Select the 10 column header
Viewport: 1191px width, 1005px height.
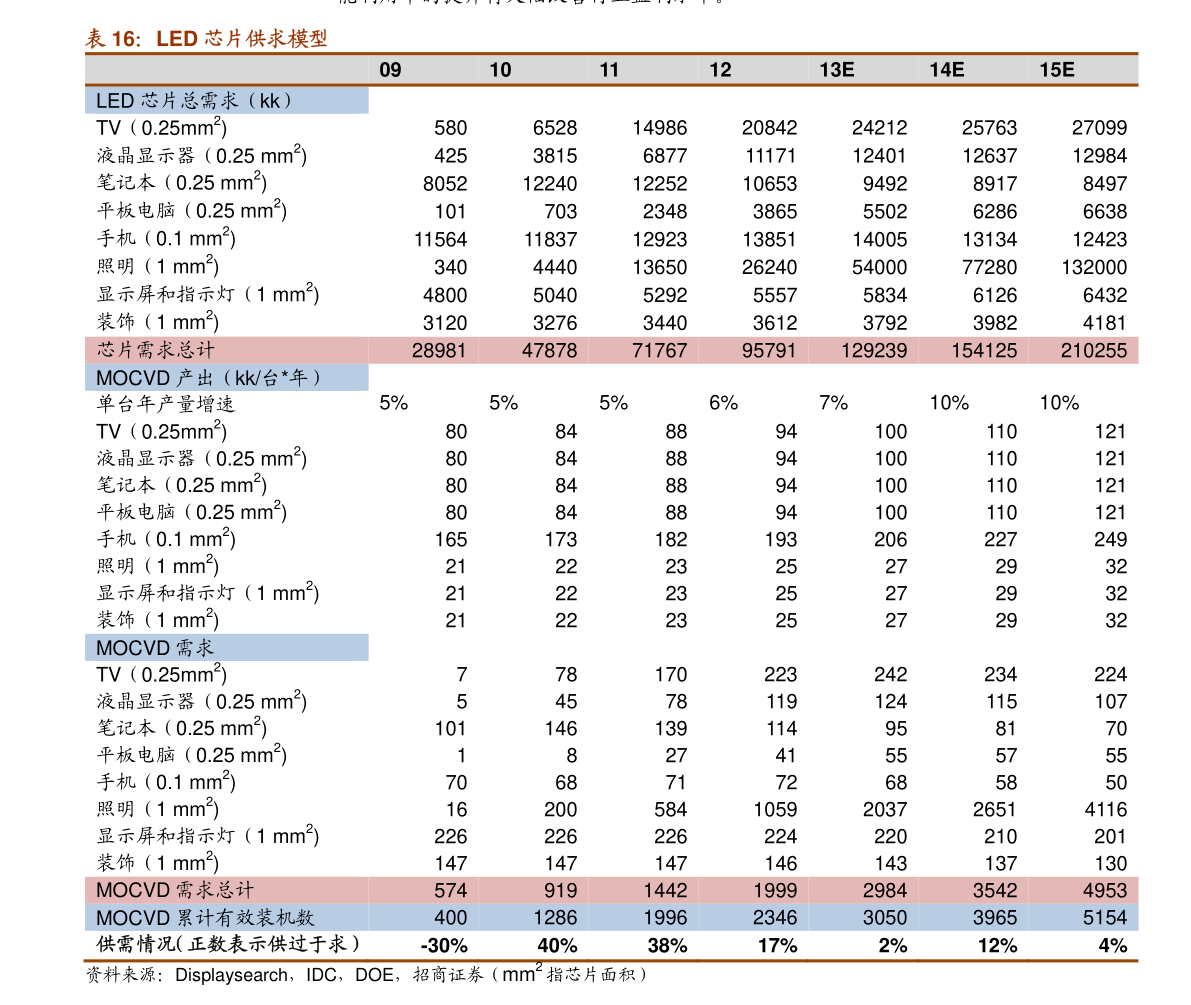pyautogui.click(x=500, y=70)
